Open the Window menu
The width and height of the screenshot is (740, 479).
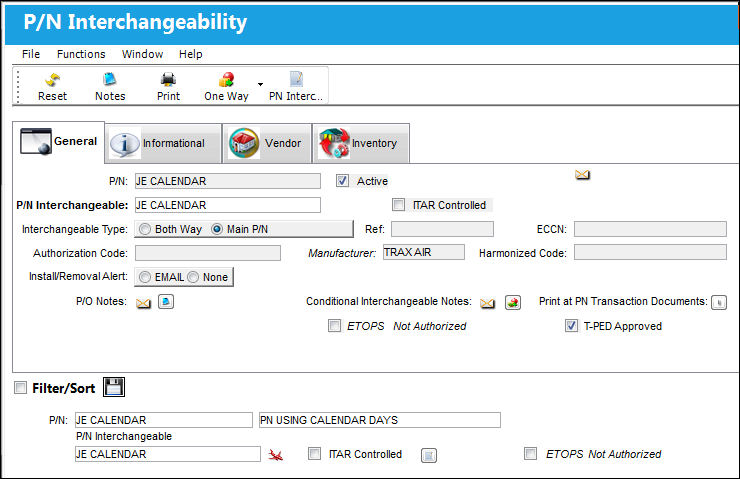tap(143, 54)
